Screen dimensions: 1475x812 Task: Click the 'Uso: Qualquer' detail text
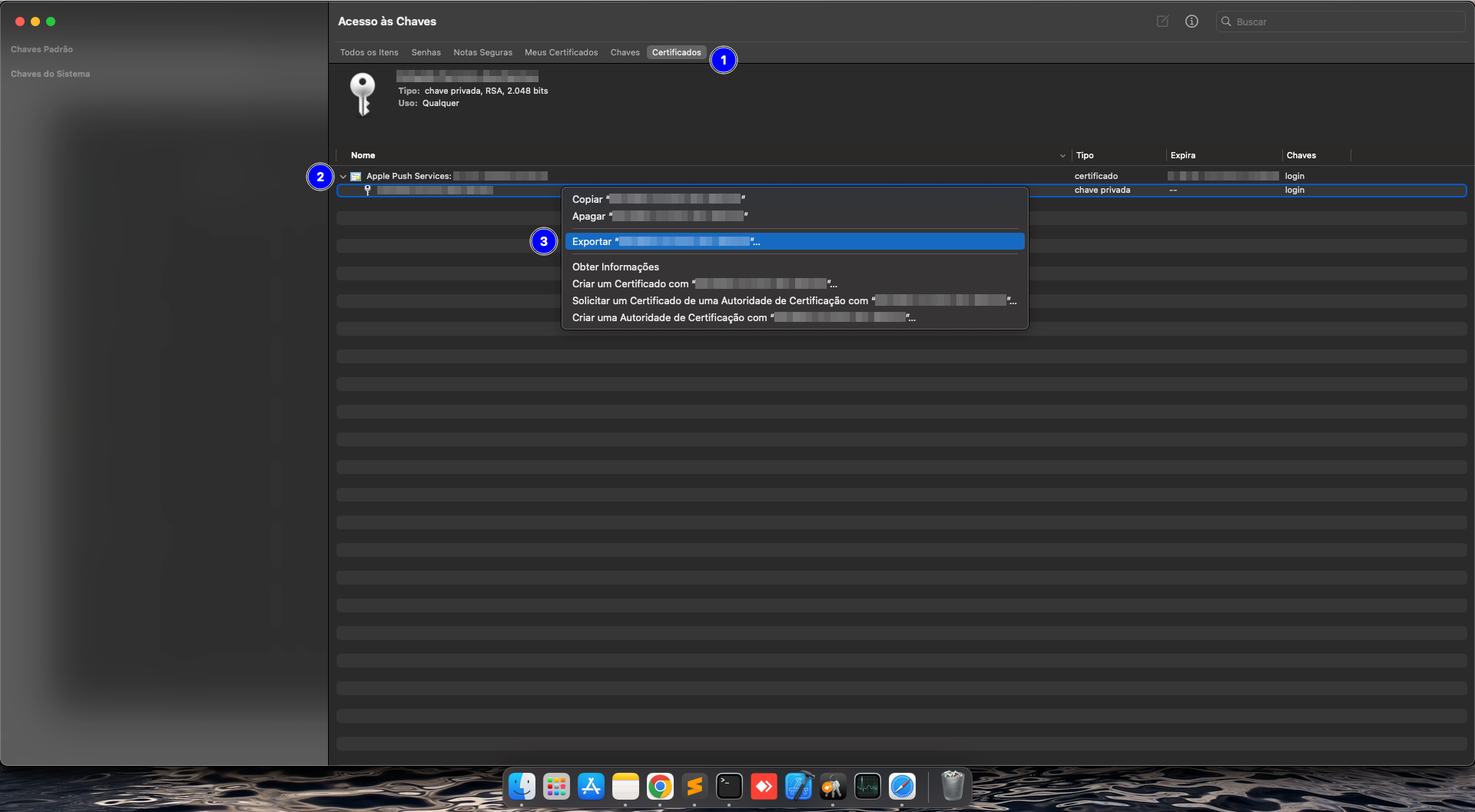pos(429,103)
